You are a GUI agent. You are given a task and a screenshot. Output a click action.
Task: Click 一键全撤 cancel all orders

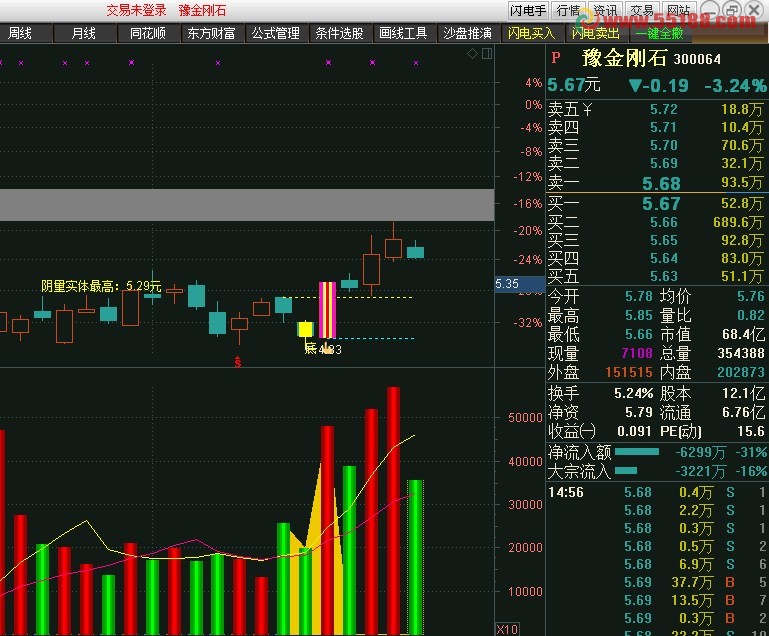pos(659,33)
